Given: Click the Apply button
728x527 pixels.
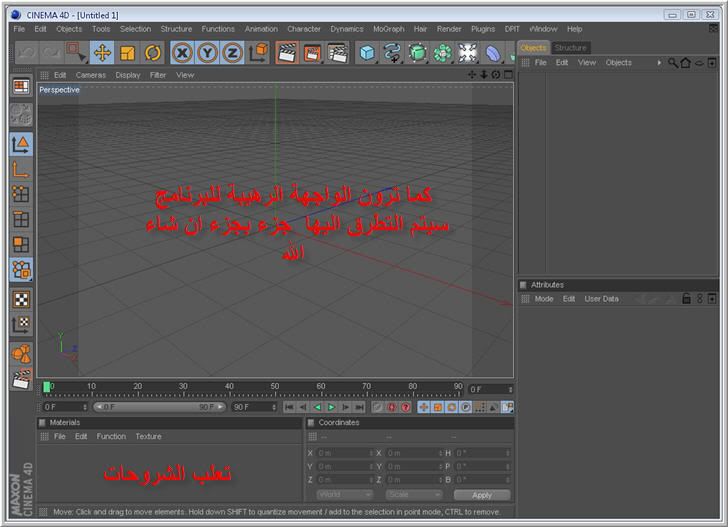Looking at the screenshot, I should tap(482, 495).
